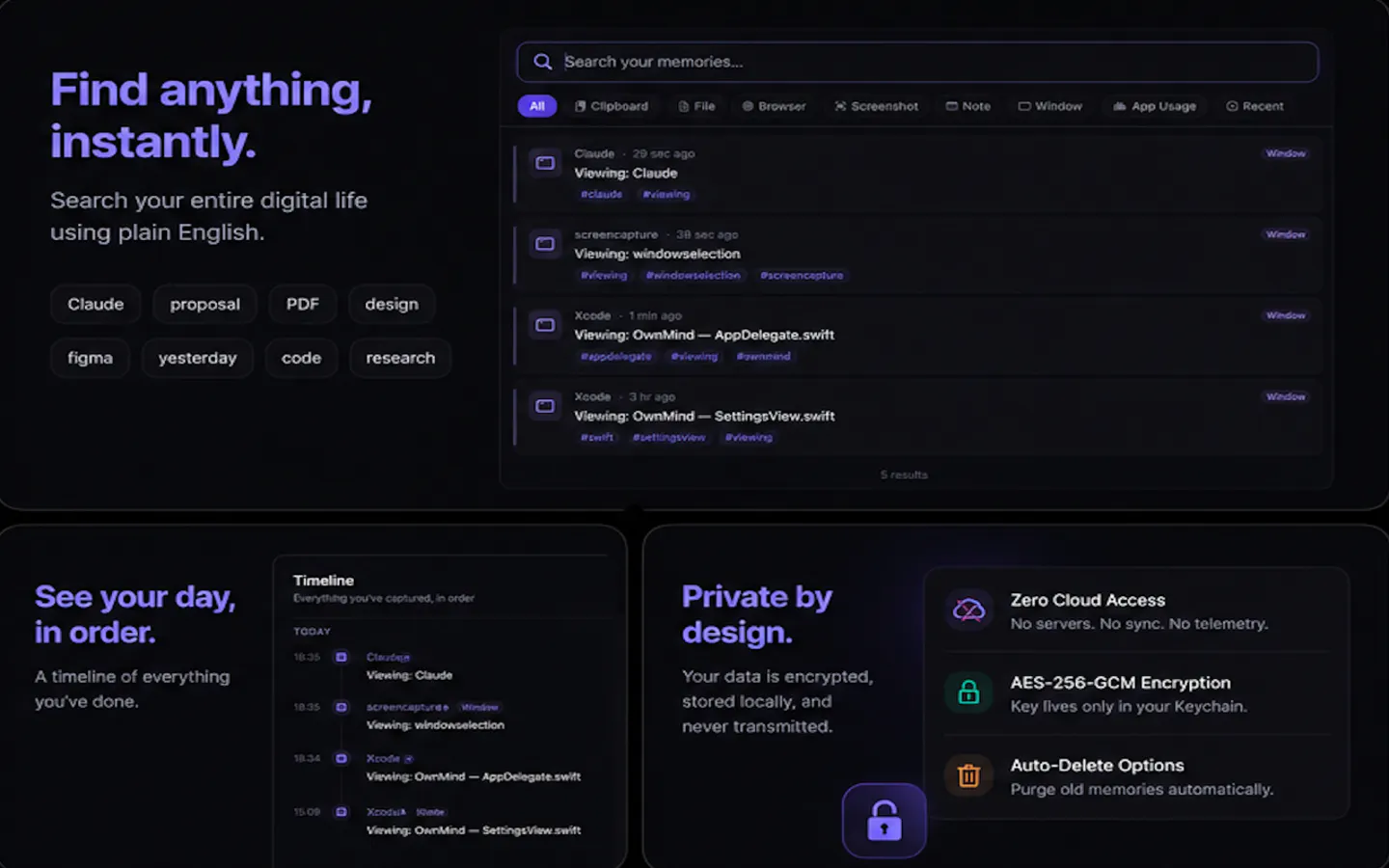Tap the figma suggestion chip
This screenshot has height=868, width=1389.
[90, 358]
